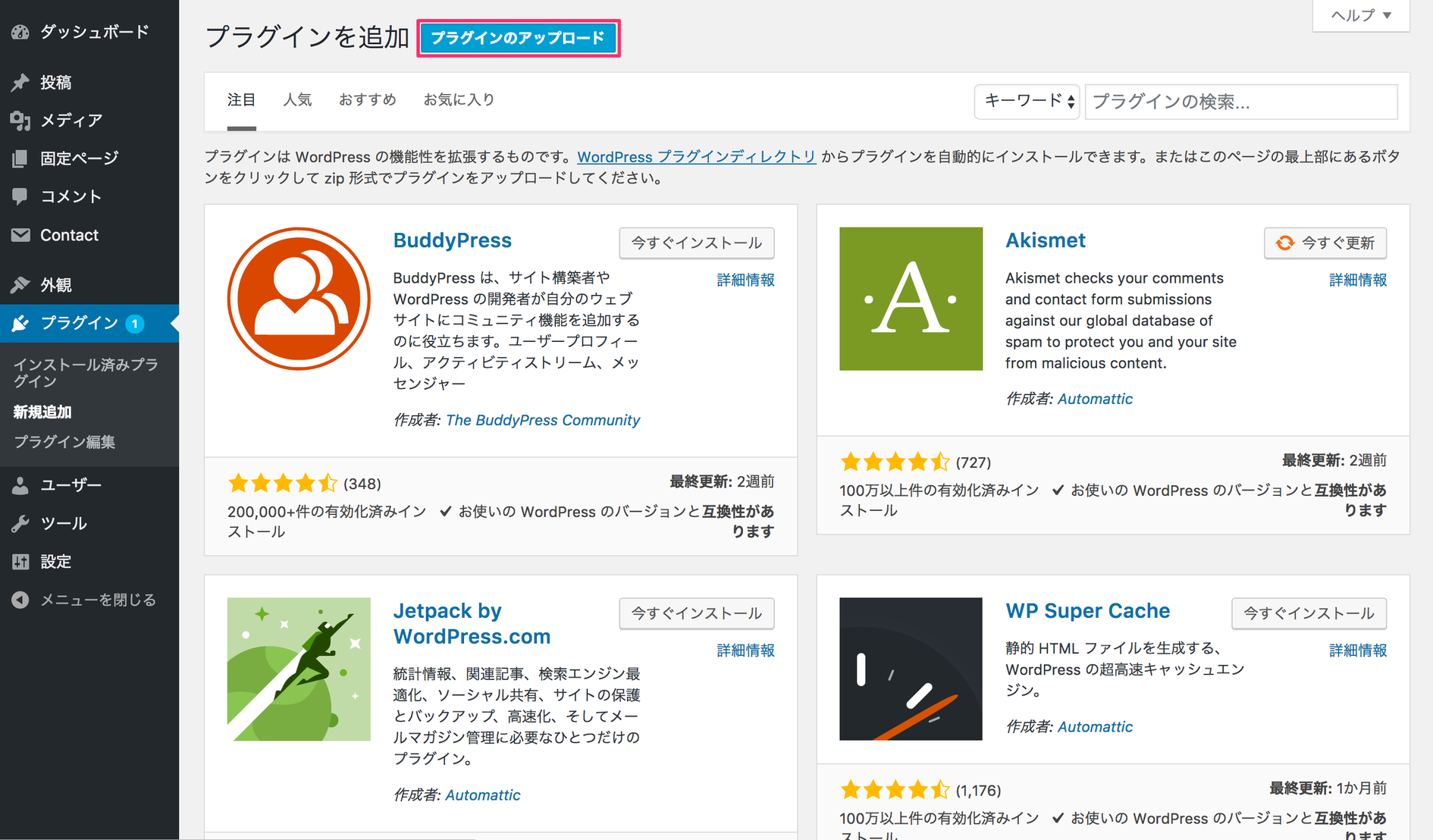Click WP Super Cache '最終更新: 1か月前' text
This screenshot has width=1433, height=840.
pyautogui.click(x=1328, y=788)
